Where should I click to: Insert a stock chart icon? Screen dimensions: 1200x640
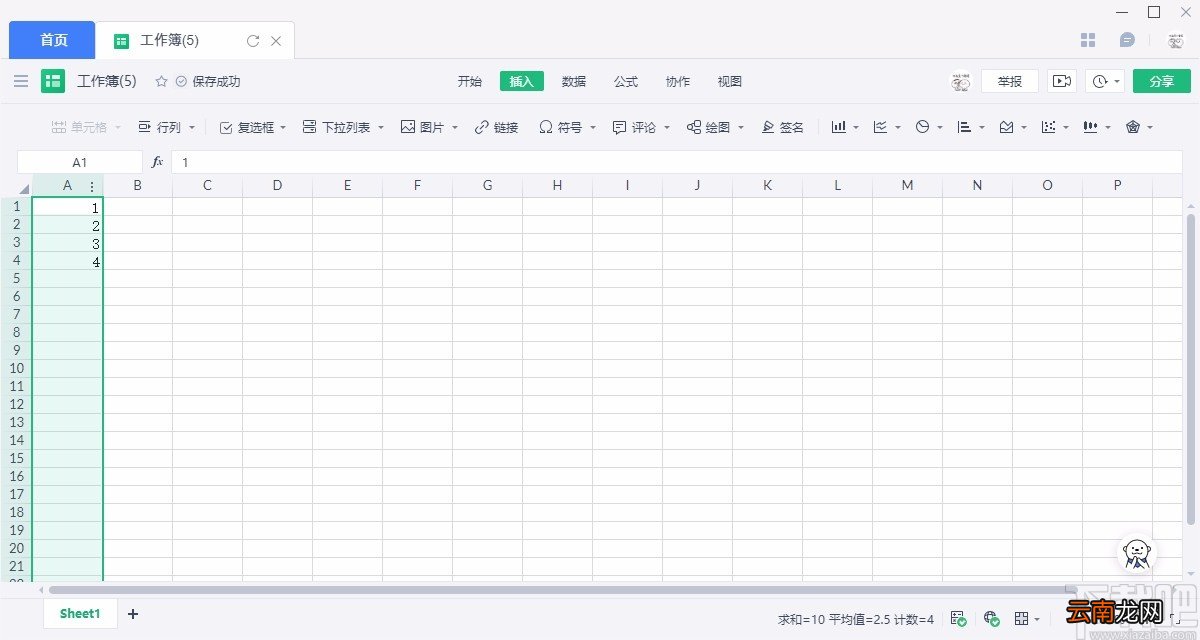pos(1091,127)
